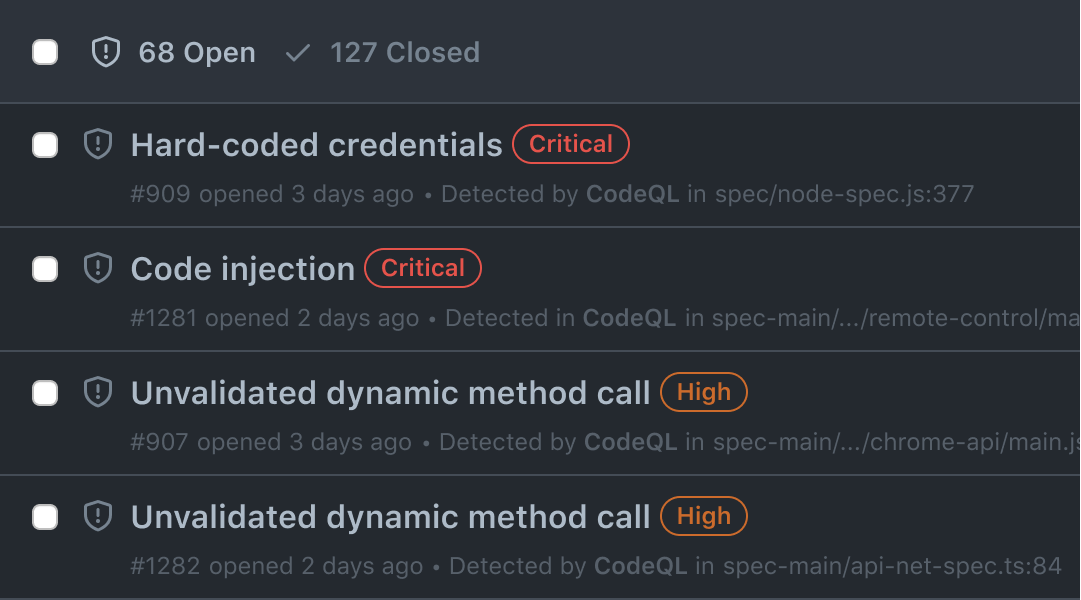The height and width of the screenshot is (600, 1081).
Task: Open the Unvalidated dynamic method call alert #907
Action: click(389, 392)
